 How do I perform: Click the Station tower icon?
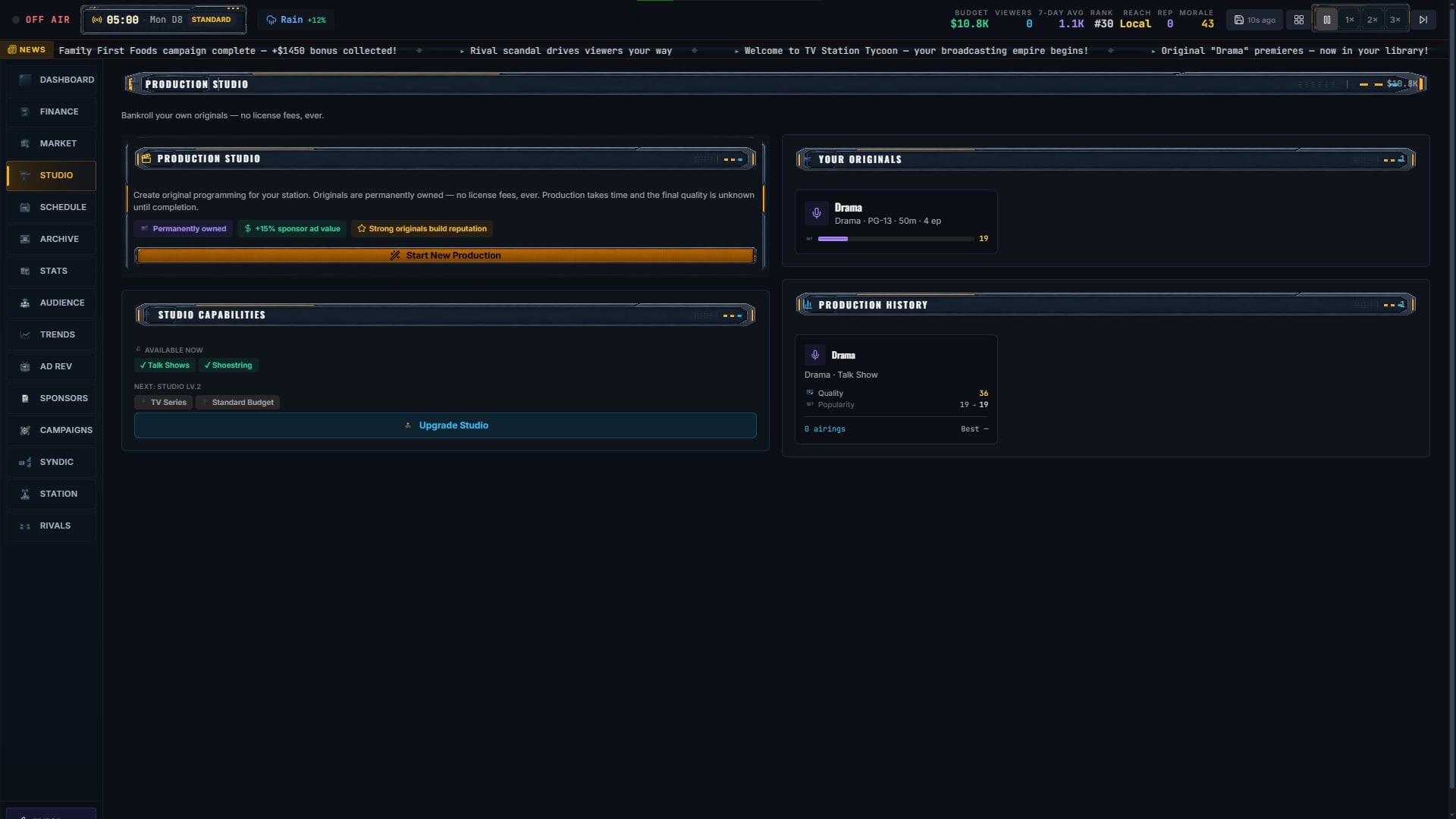[x=25, y=494]
